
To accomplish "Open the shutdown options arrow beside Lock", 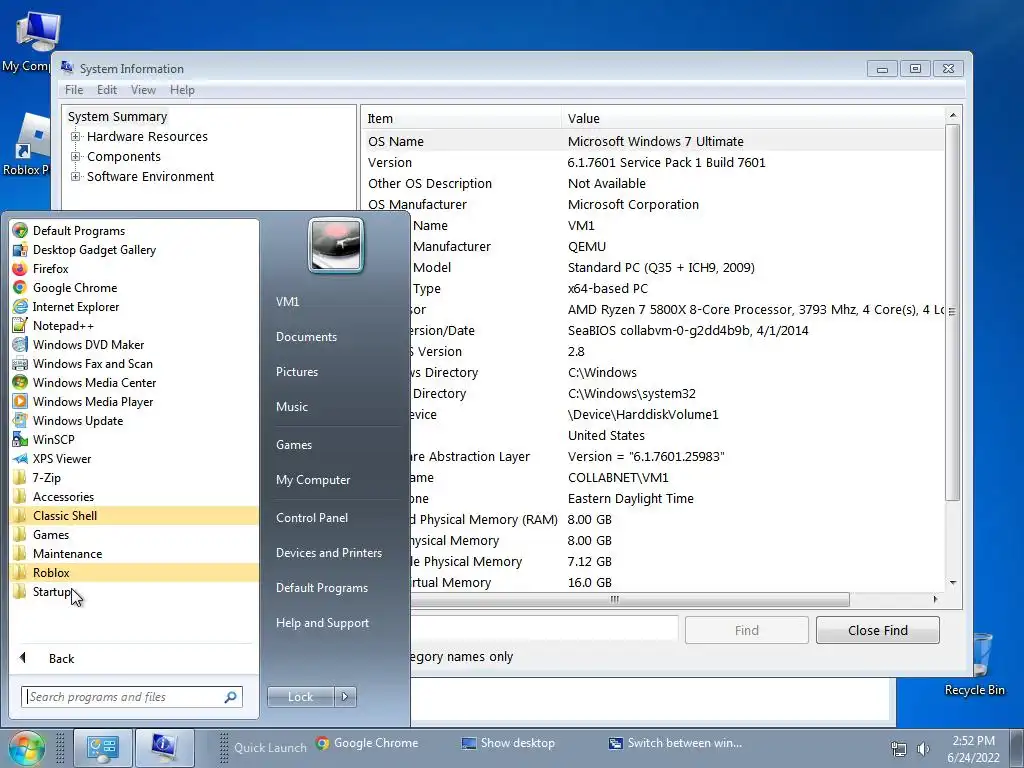I will 345,697.
